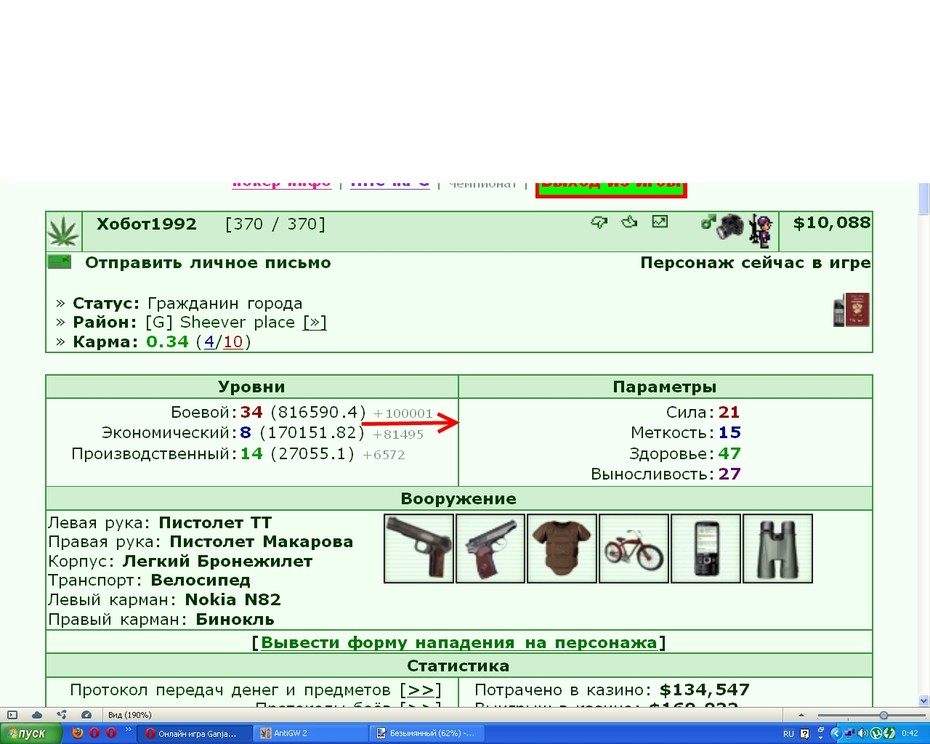The width and height of the screenshot is (930, 744).
Task: Open the Nokia N82 phone image
Action: click(706, 549)
